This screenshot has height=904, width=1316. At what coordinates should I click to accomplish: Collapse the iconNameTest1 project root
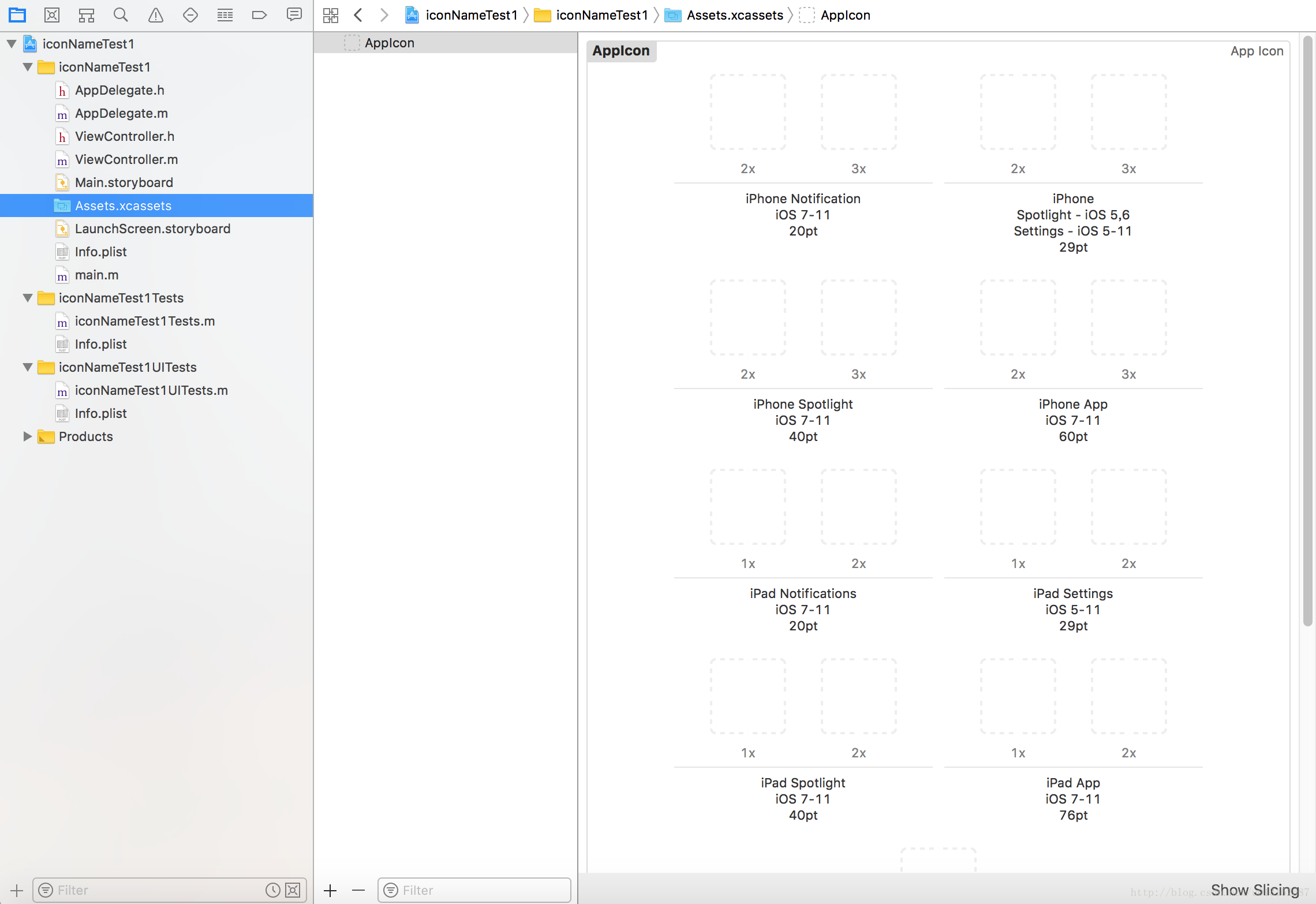pyautogui.click(x=11, y=44)
